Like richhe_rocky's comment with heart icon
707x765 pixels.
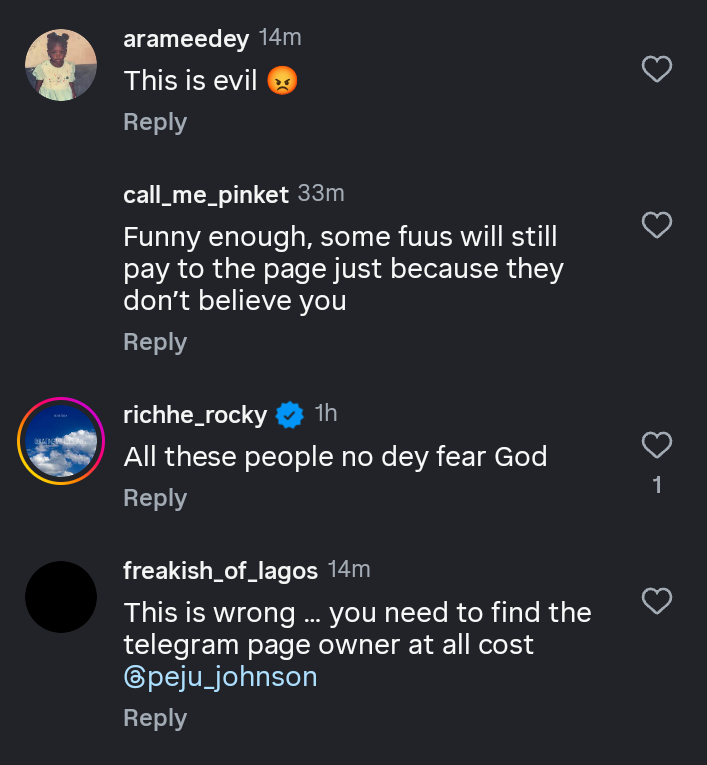coord(656,445)
